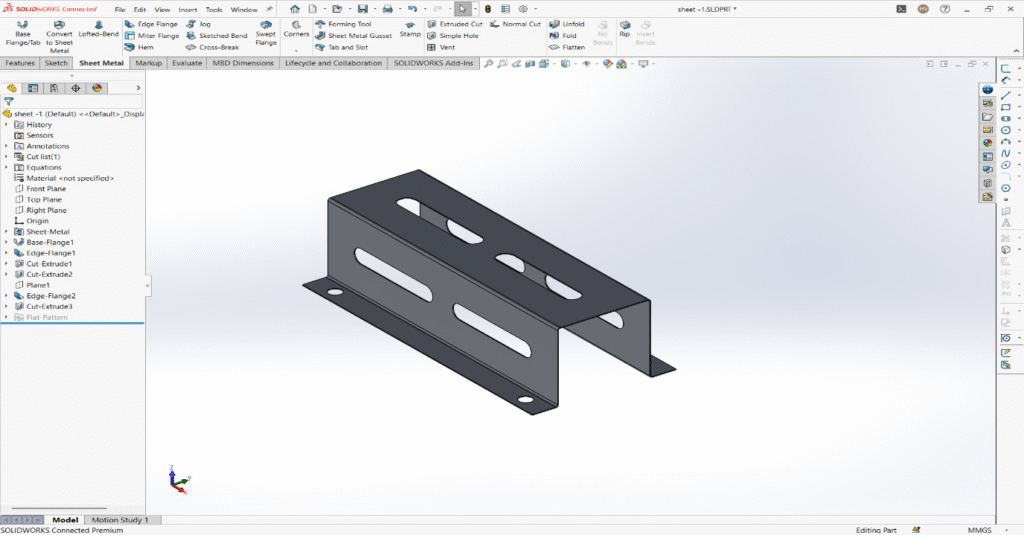Open the Insert menu

188,9
